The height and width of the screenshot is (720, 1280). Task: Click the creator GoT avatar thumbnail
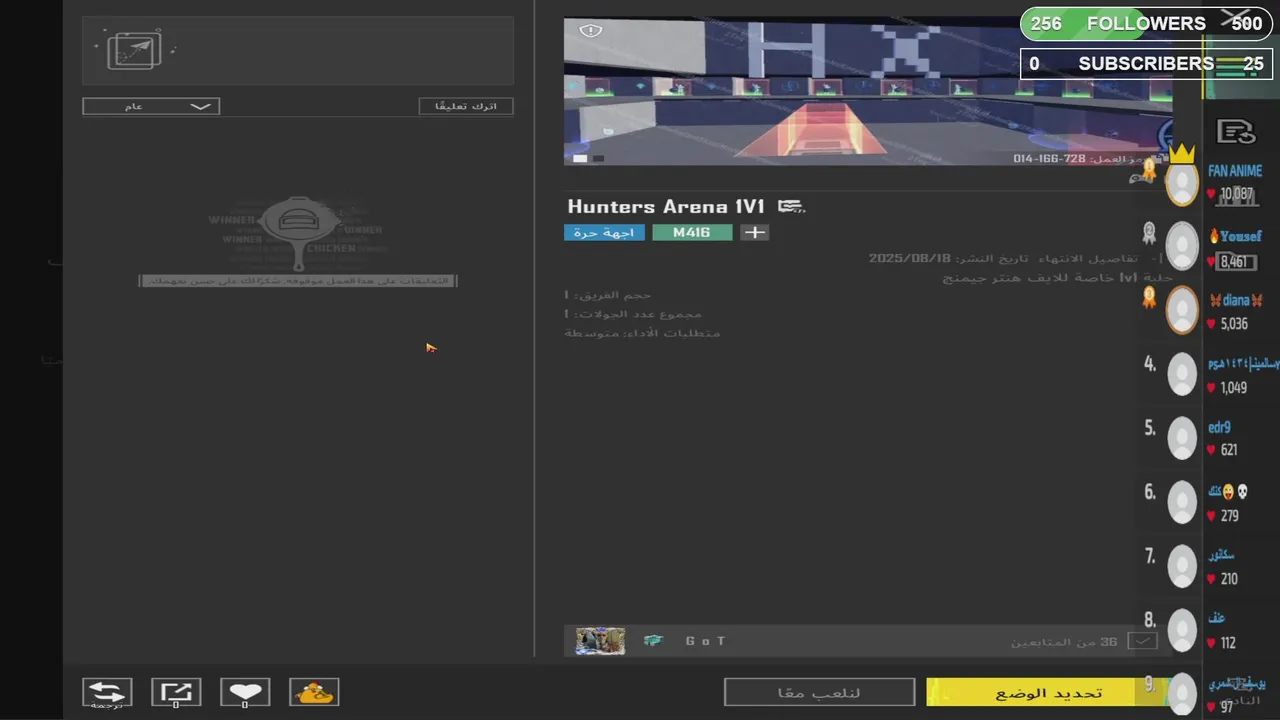(600, 641)
